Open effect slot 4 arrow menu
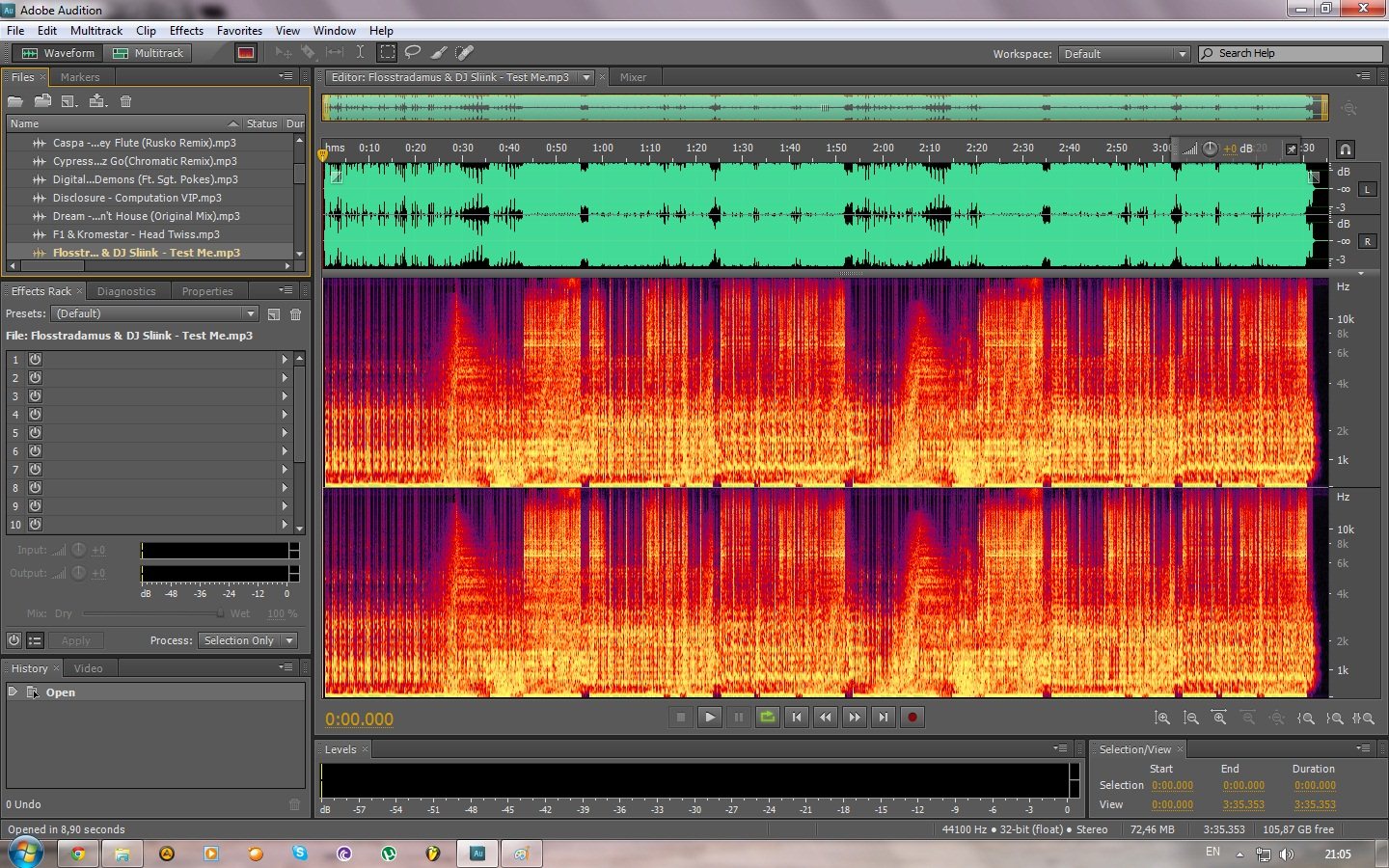This screenshot has height=868, width=1389. pos(285,414)
